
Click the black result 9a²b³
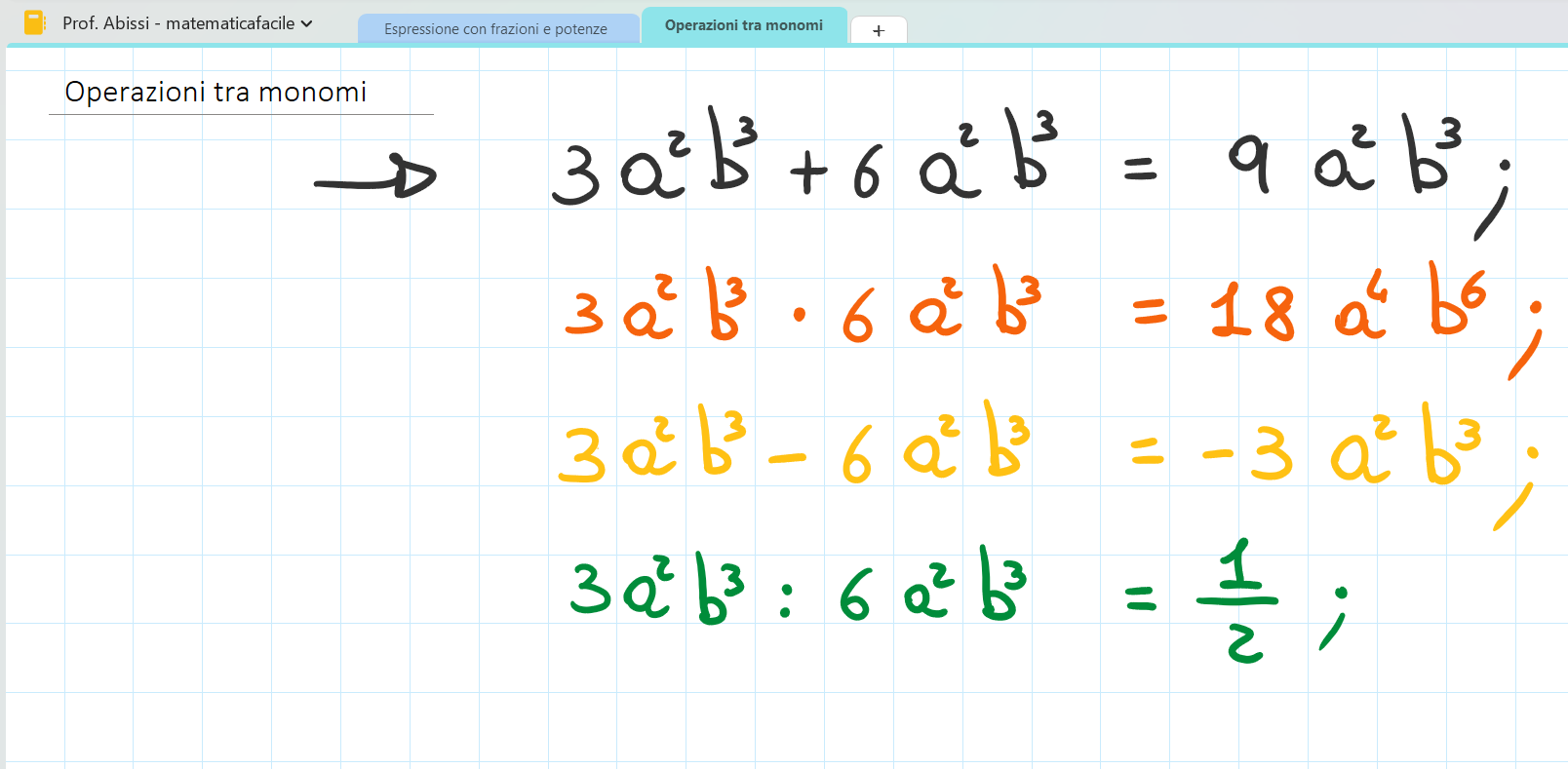tap(1344, 158)
